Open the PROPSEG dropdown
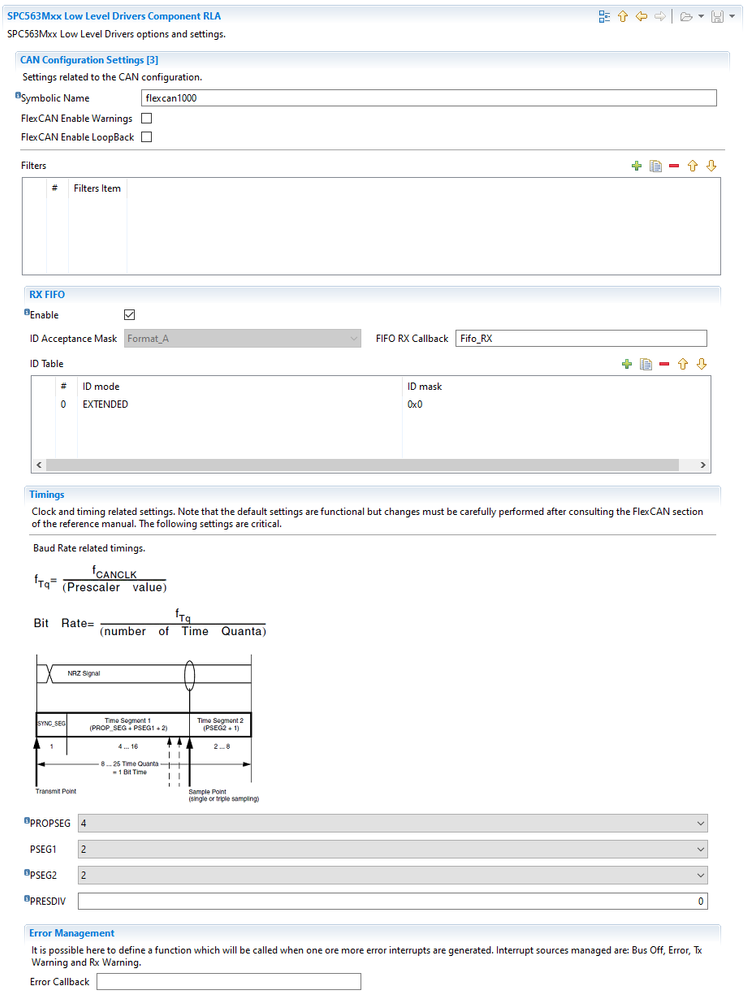 (393, 823)
